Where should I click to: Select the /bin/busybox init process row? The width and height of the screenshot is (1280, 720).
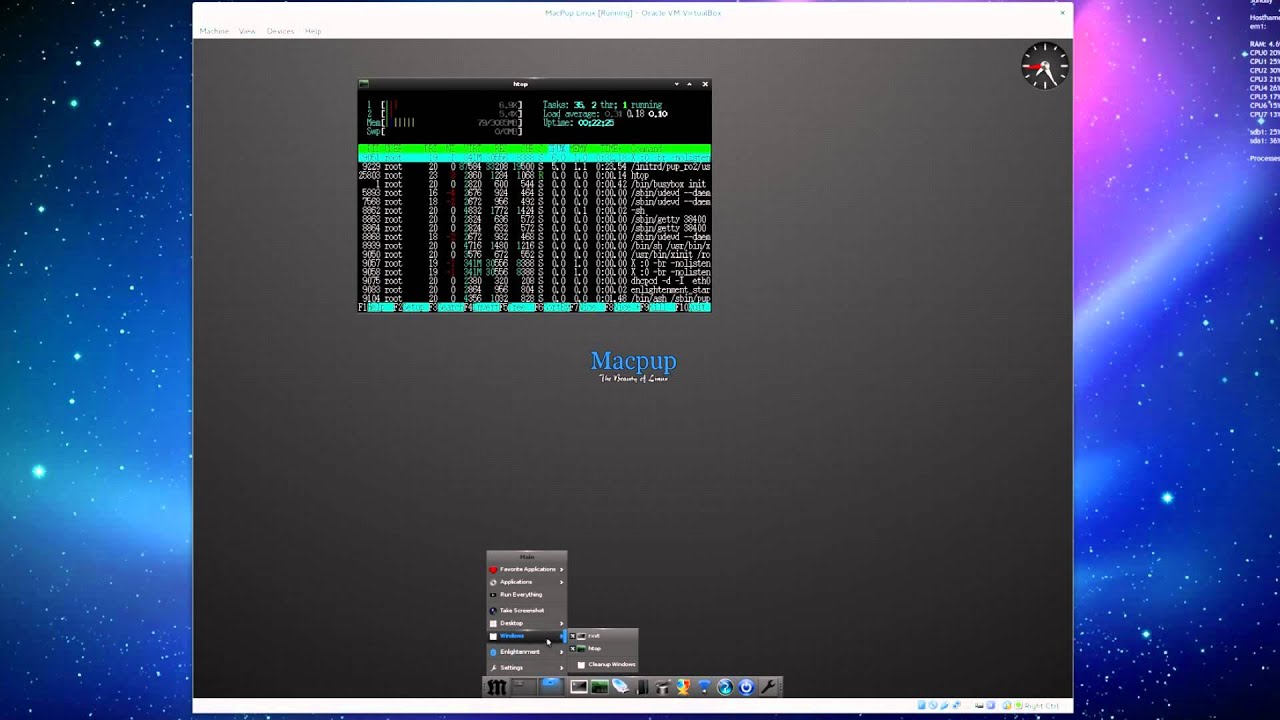(534, 185)
